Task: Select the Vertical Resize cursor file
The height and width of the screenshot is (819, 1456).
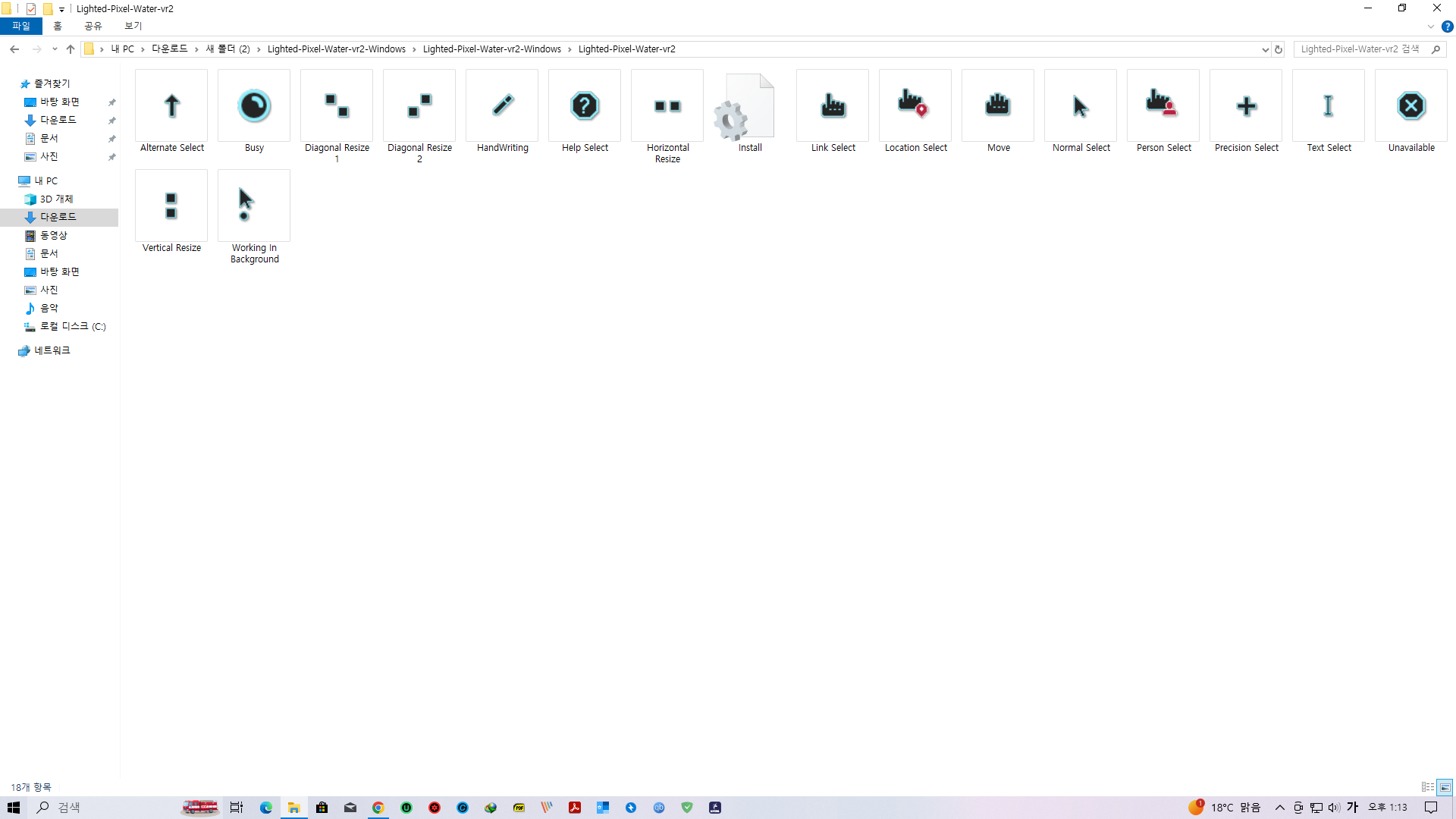Action: click(x=171, y=212)
